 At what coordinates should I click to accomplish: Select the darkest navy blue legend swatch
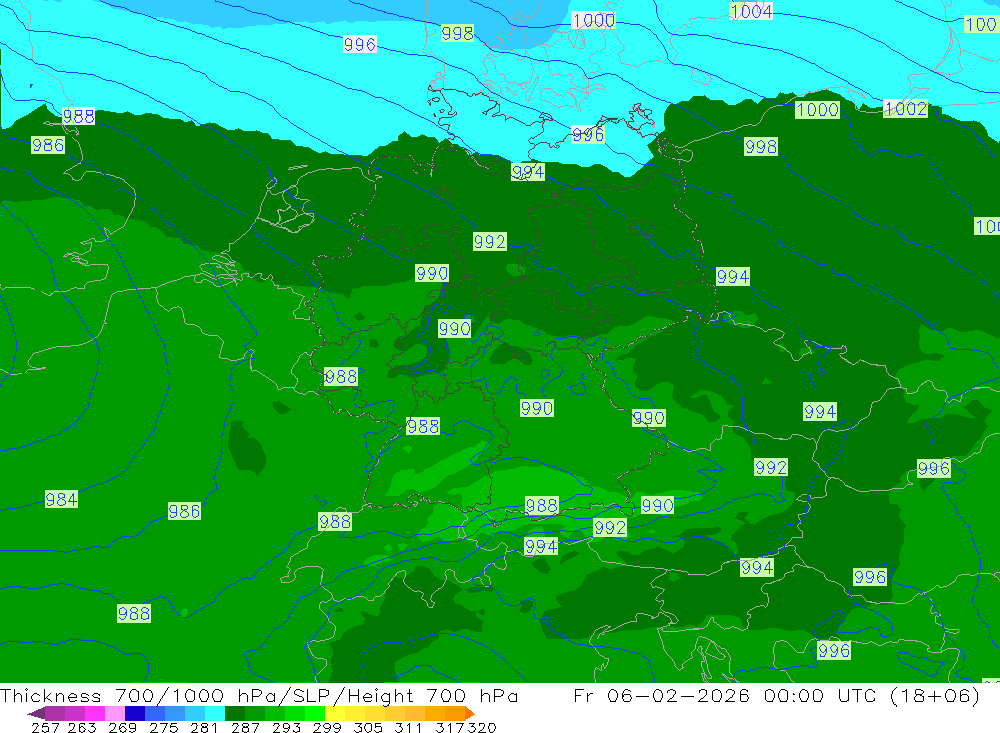135,713
